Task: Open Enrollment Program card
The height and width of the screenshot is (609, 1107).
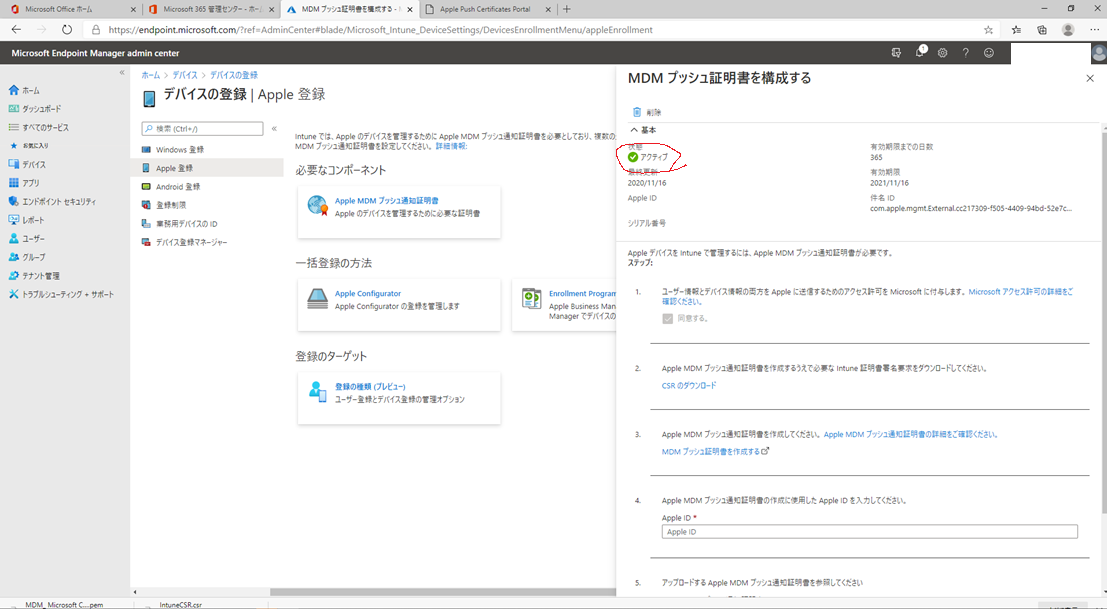Action: click(x=564, y=305)
